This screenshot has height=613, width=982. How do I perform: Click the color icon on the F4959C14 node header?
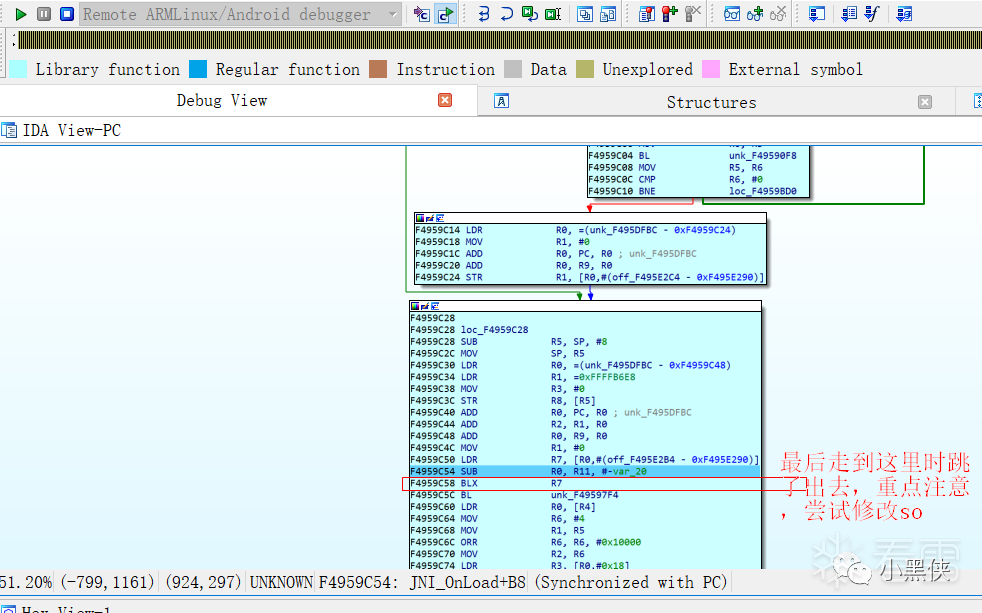tap(420, 218)
